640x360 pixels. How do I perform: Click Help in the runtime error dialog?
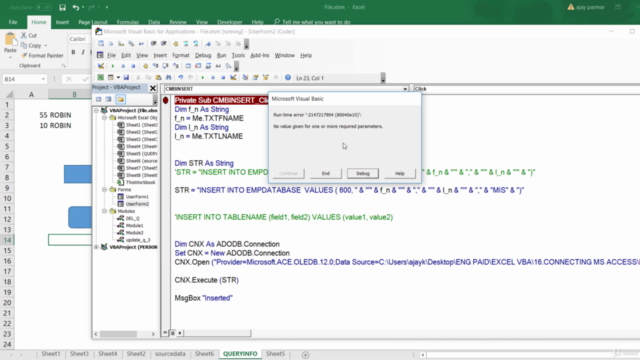pyautogui.click(x=400, y=173)
